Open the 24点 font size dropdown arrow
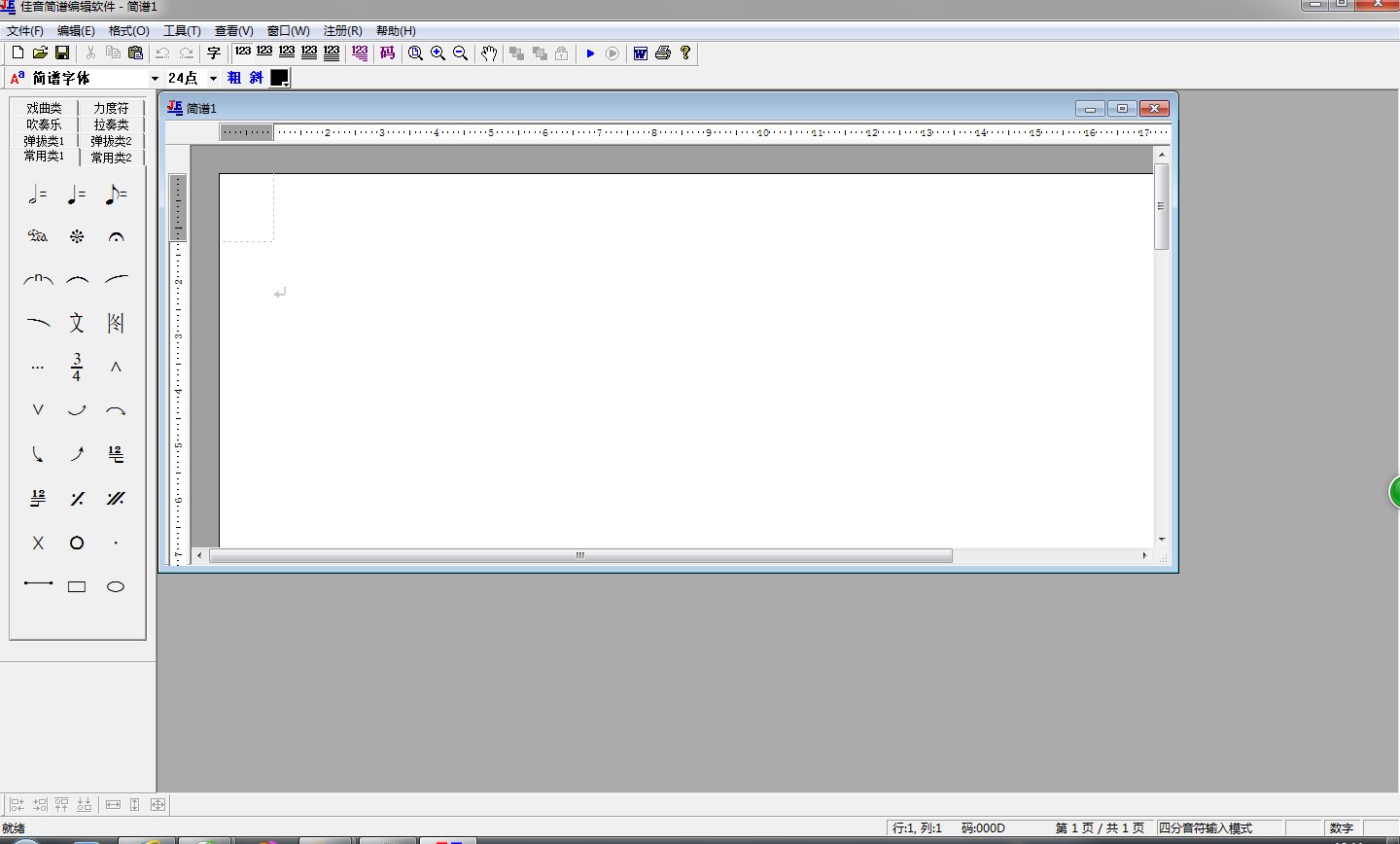The image size is (1400, 844). [213, 79]
